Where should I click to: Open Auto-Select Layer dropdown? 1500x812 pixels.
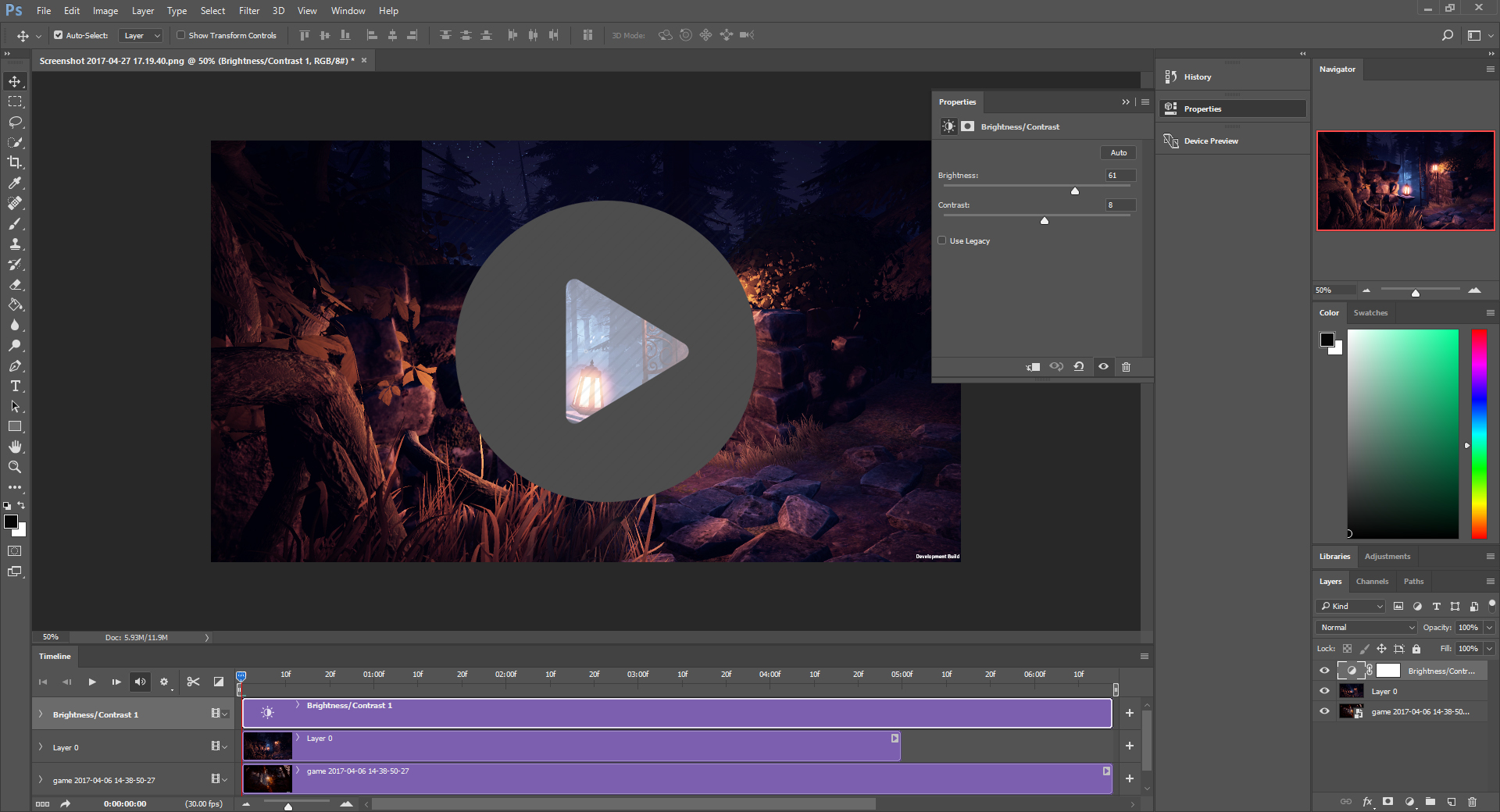pyautogui.click(x=141, y=35)
